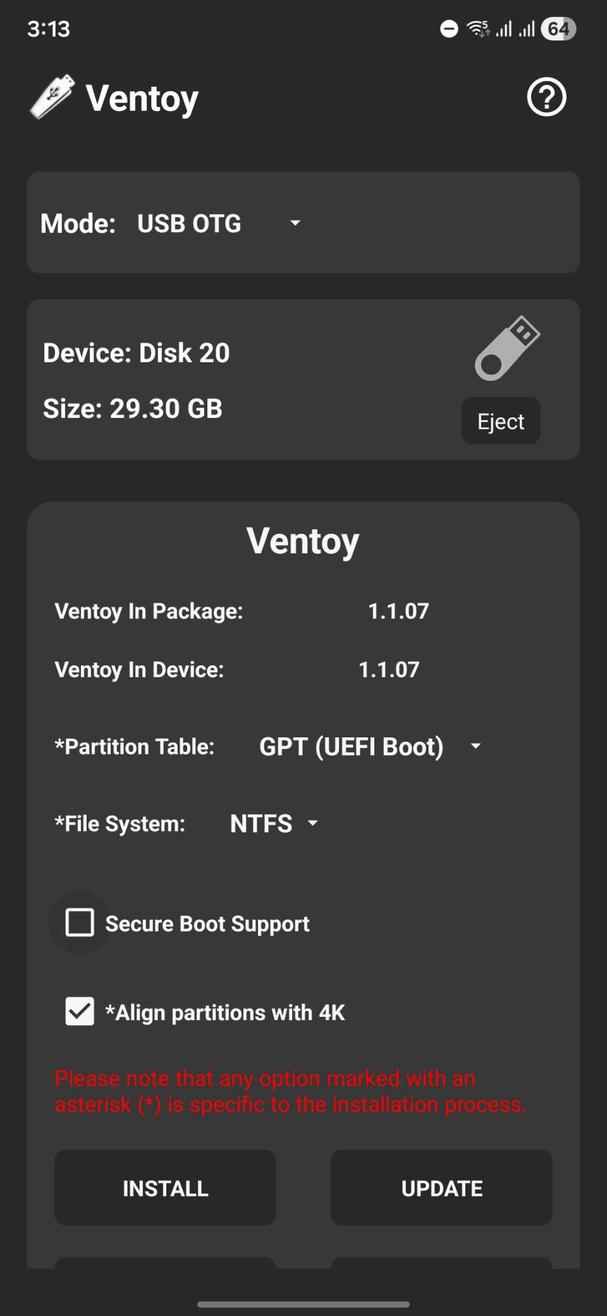Eject the connected USB device
This screenshot has width=607, height=1316.
coord(500,420)
